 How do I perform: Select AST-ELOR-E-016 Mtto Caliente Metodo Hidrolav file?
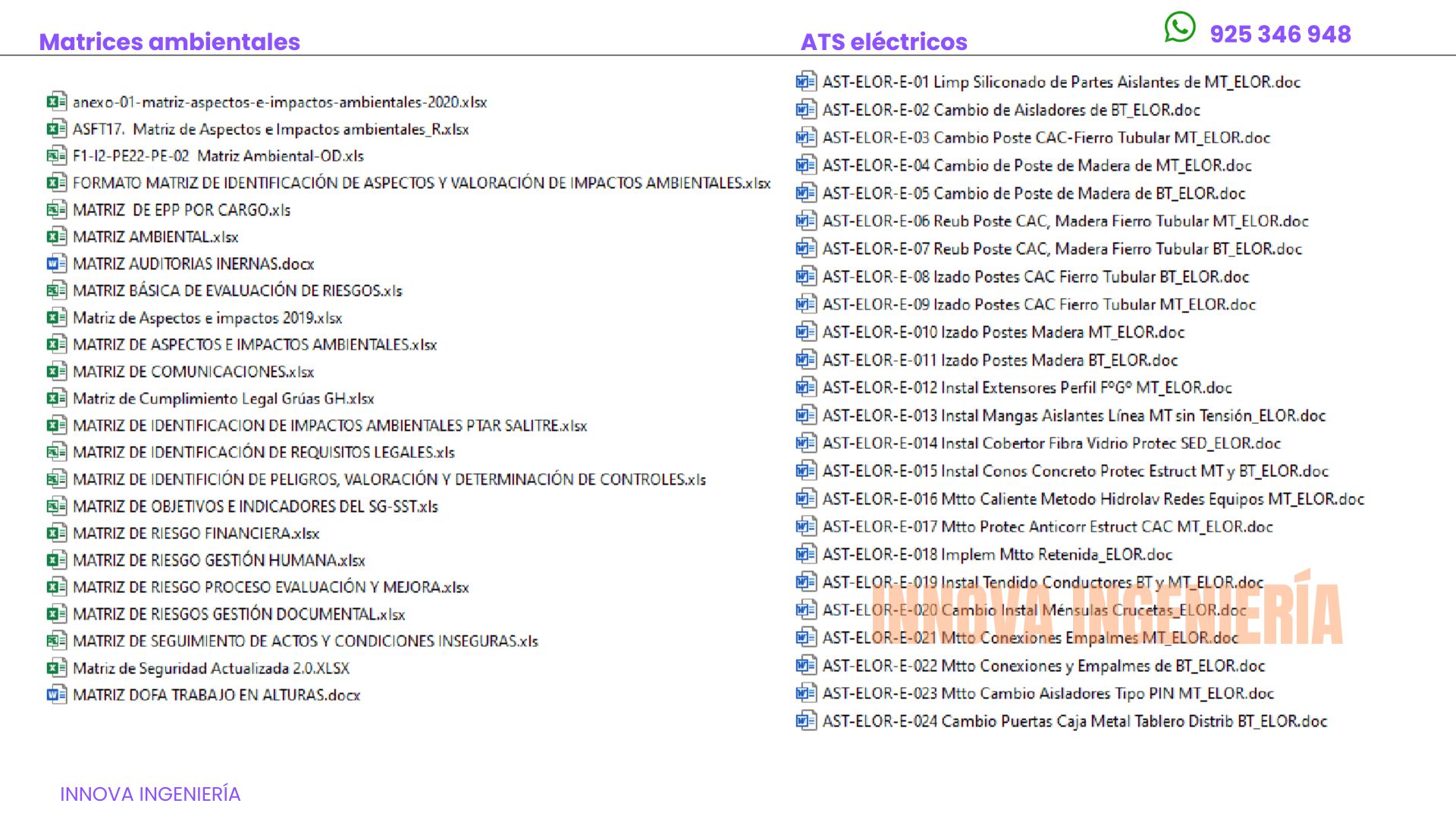[x=1093, y=499]
